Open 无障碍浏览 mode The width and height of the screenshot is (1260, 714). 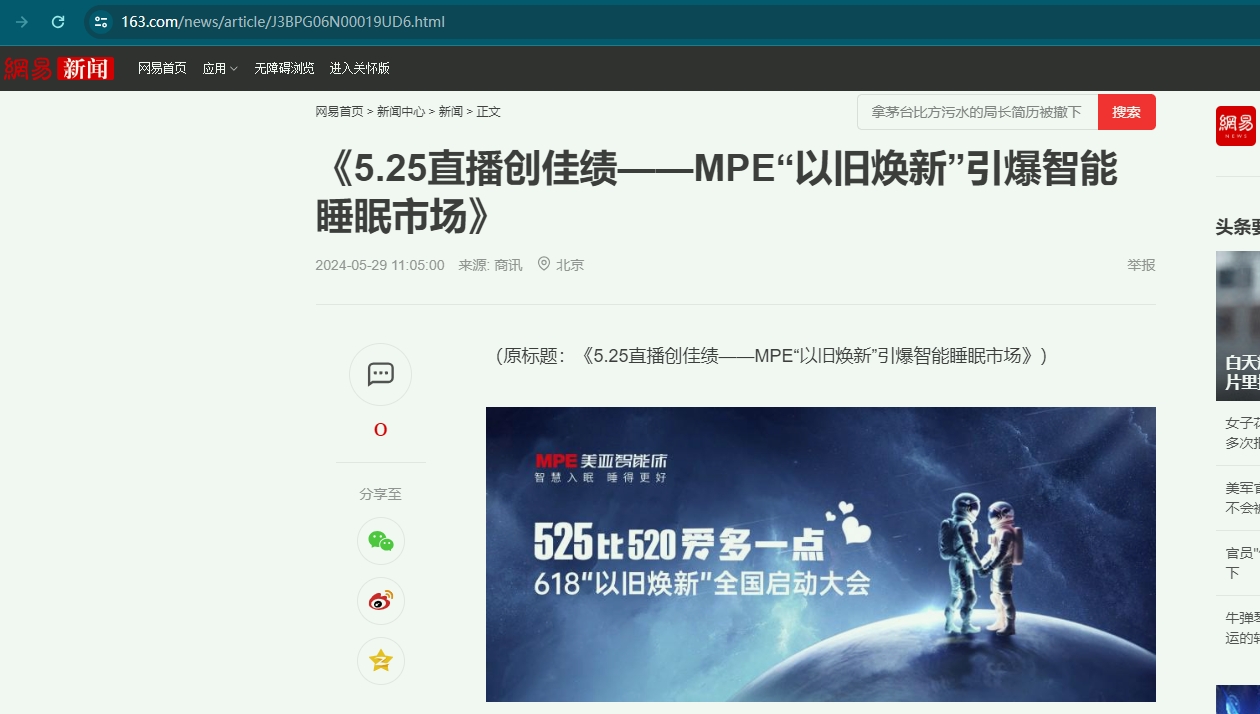tap(284, 68)
